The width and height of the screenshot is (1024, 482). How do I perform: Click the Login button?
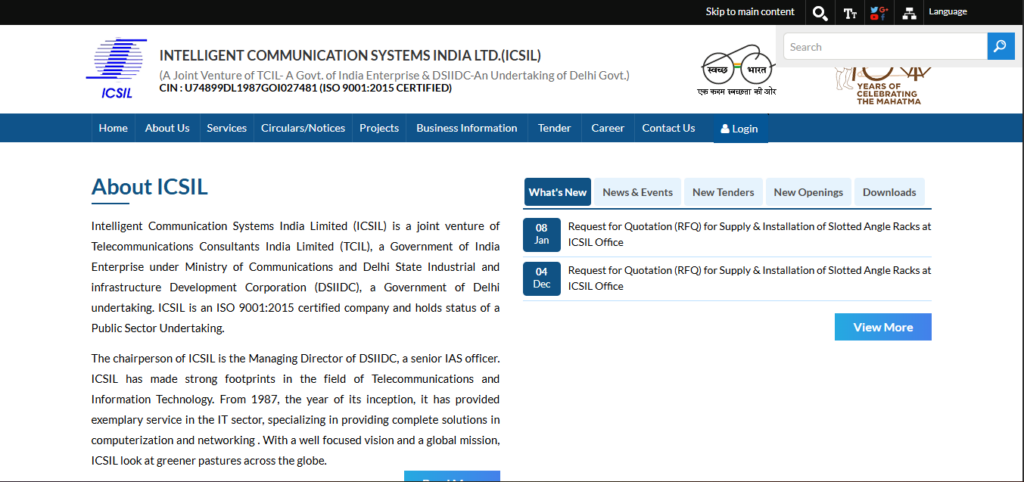coord(739,129)
